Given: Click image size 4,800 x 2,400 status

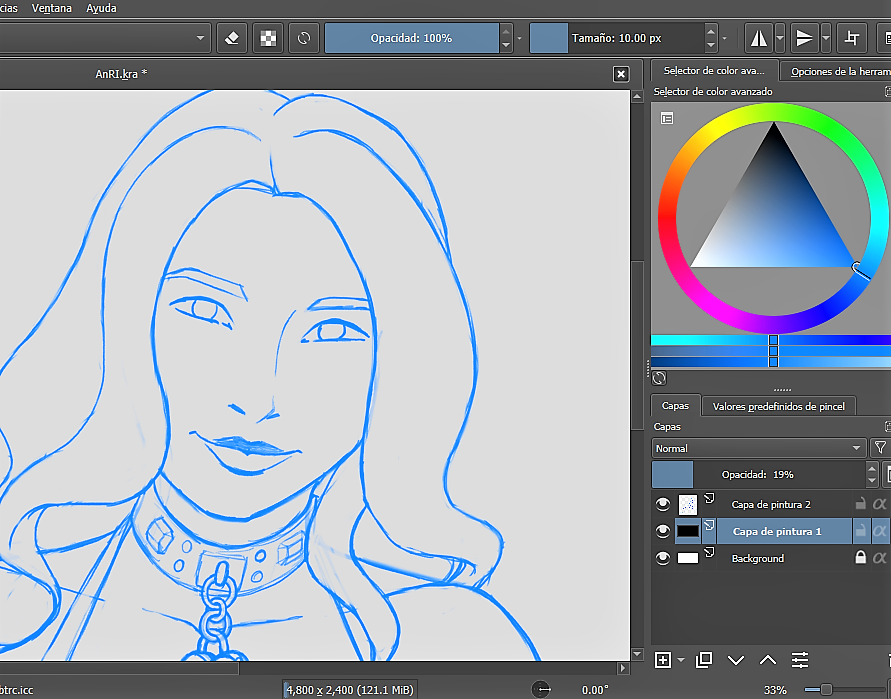Looking at the screenshot, I should coord(349,690).
